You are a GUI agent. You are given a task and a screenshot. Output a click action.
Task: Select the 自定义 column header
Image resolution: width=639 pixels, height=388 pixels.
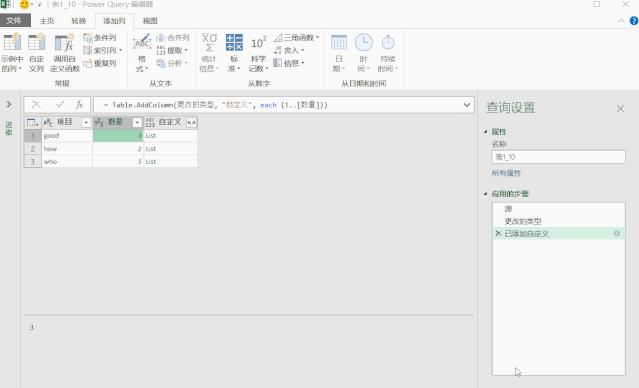pyautogui.click(x=170, y=122)
